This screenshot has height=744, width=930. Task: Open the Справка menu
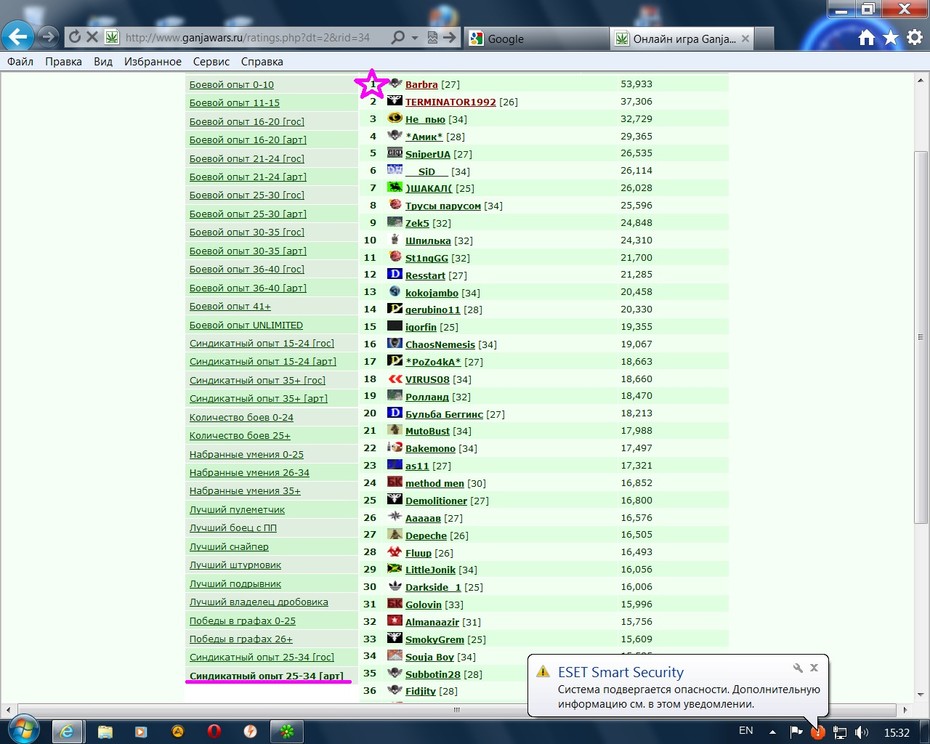click(x=262, y=62)
